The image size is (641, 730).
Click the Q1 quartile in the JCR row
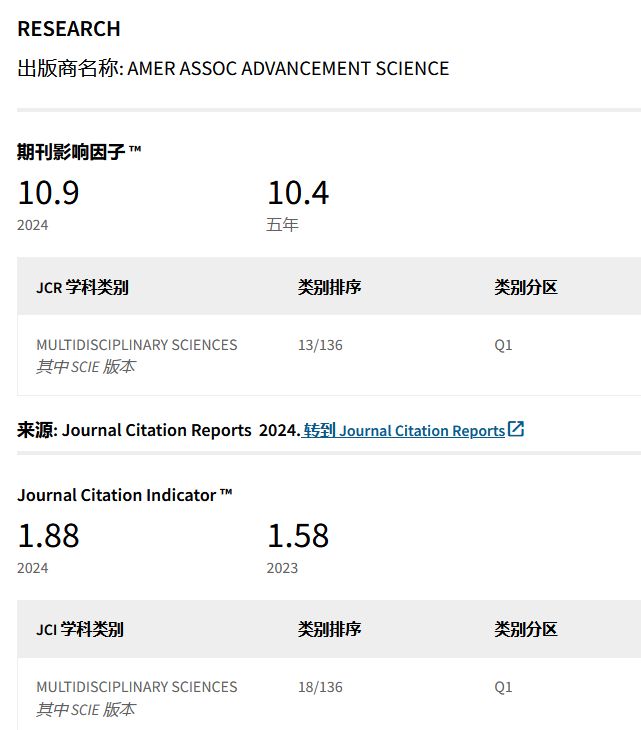pos(503,345)
